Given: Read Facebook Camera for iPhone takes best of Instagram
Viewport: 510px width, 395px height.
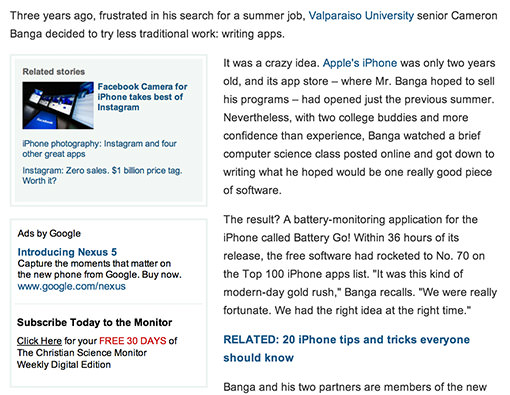Looking at the screenshot, I should click(x=142, y=97).
